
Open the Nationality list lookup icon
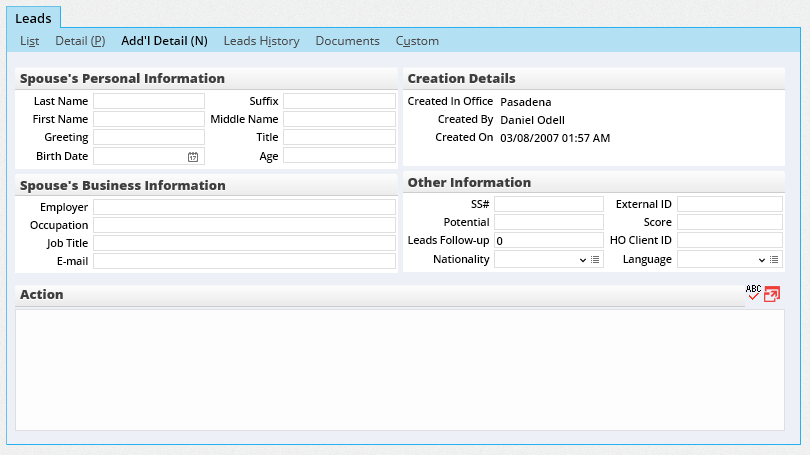coord(596,260)
